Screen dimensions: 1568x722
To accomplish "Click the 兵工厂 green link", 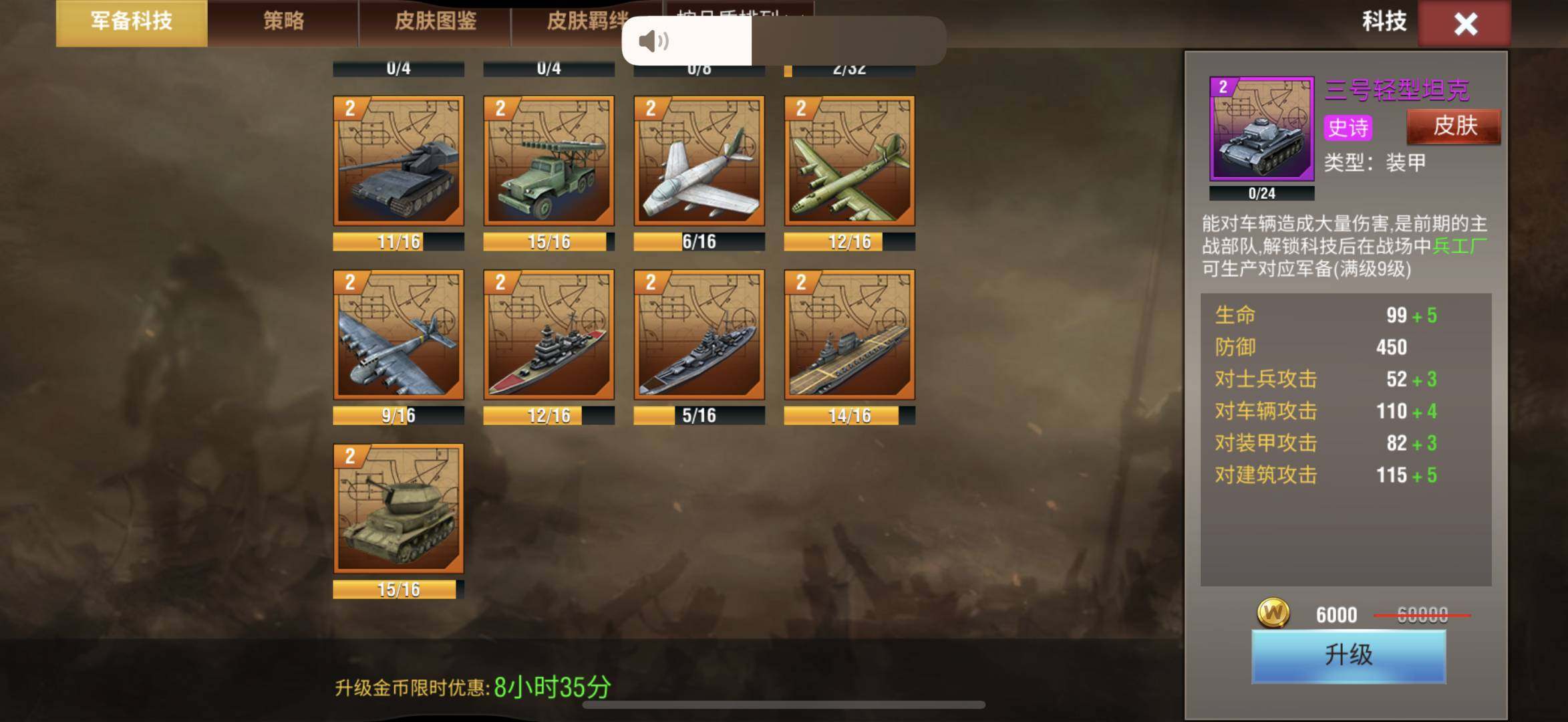I will pyautogui.click(x=1460, y=246).
